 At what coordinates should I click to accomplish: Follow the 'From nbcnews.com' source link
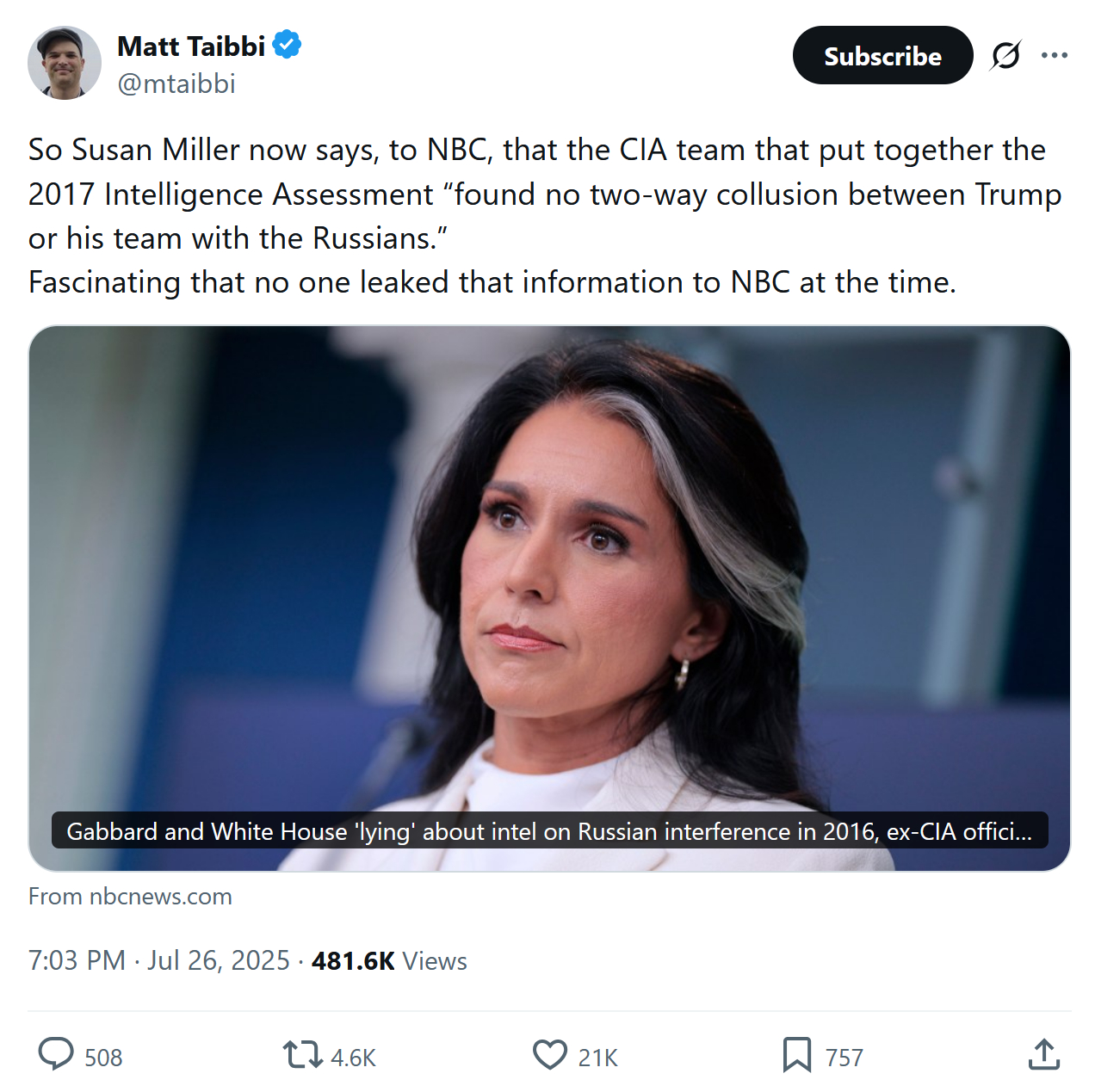point(130,897)
